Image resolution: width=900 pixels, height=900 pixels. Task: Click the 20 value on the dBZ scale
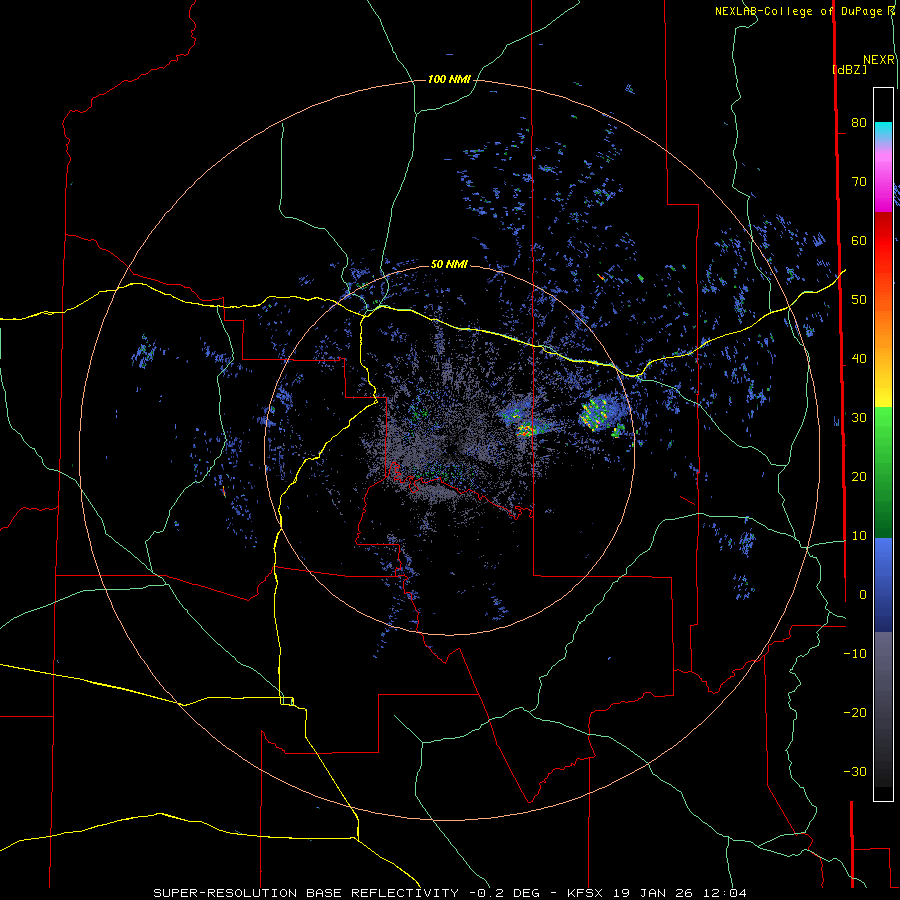859,476
